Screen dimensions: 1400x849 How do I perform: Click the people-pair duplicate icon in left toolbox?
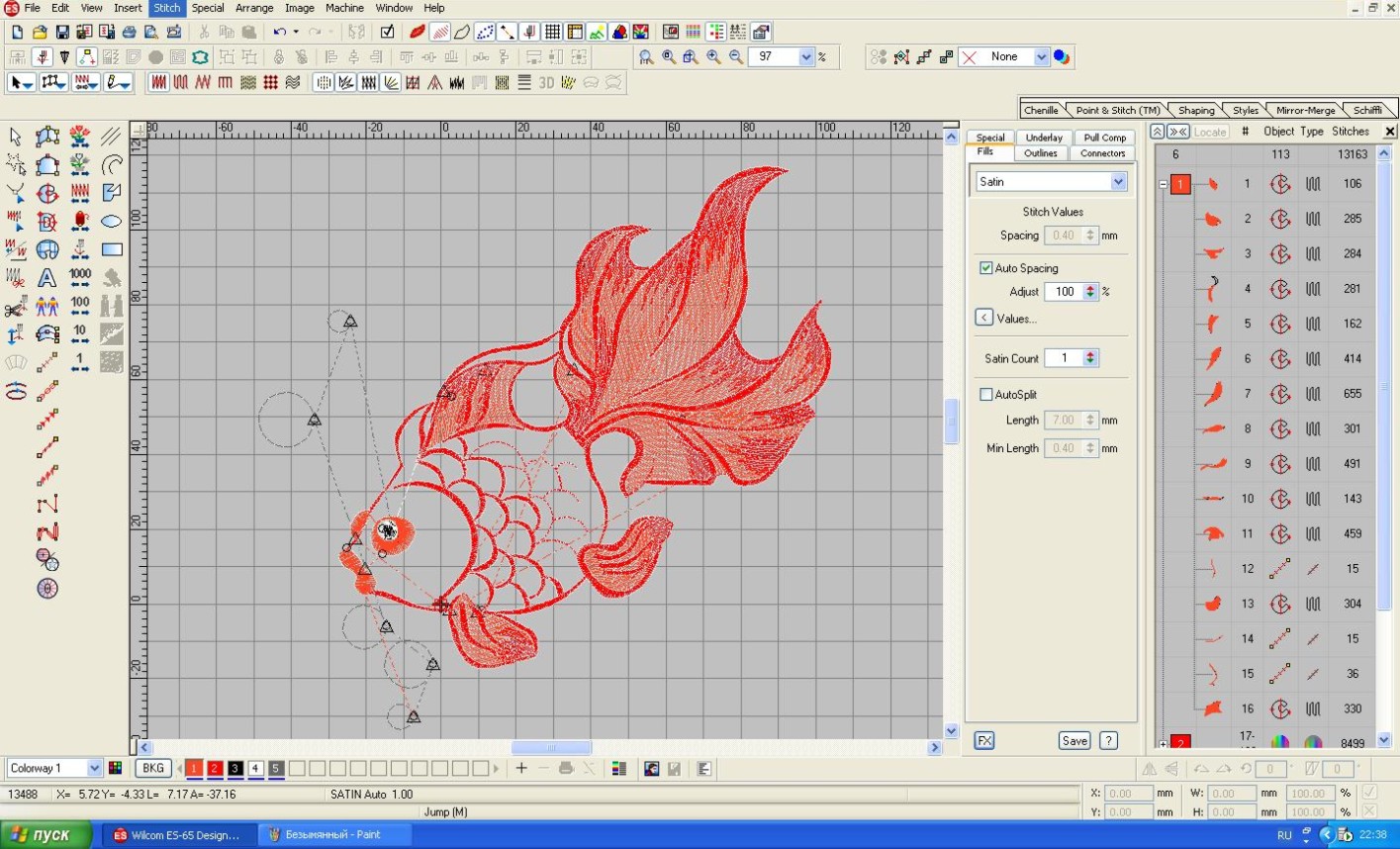[47, 307]
